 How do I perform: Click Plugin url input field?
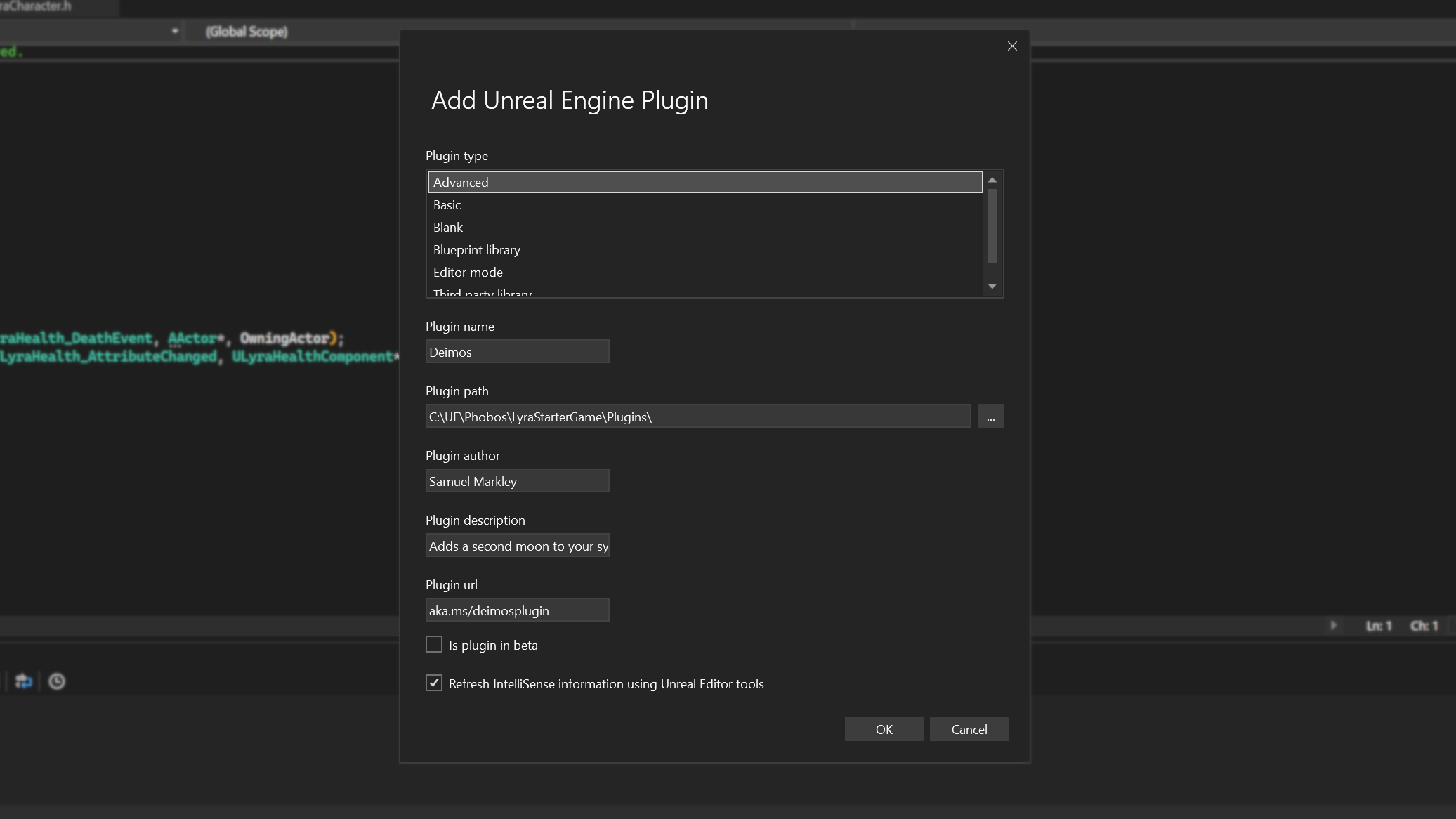(x=517, y=610)
